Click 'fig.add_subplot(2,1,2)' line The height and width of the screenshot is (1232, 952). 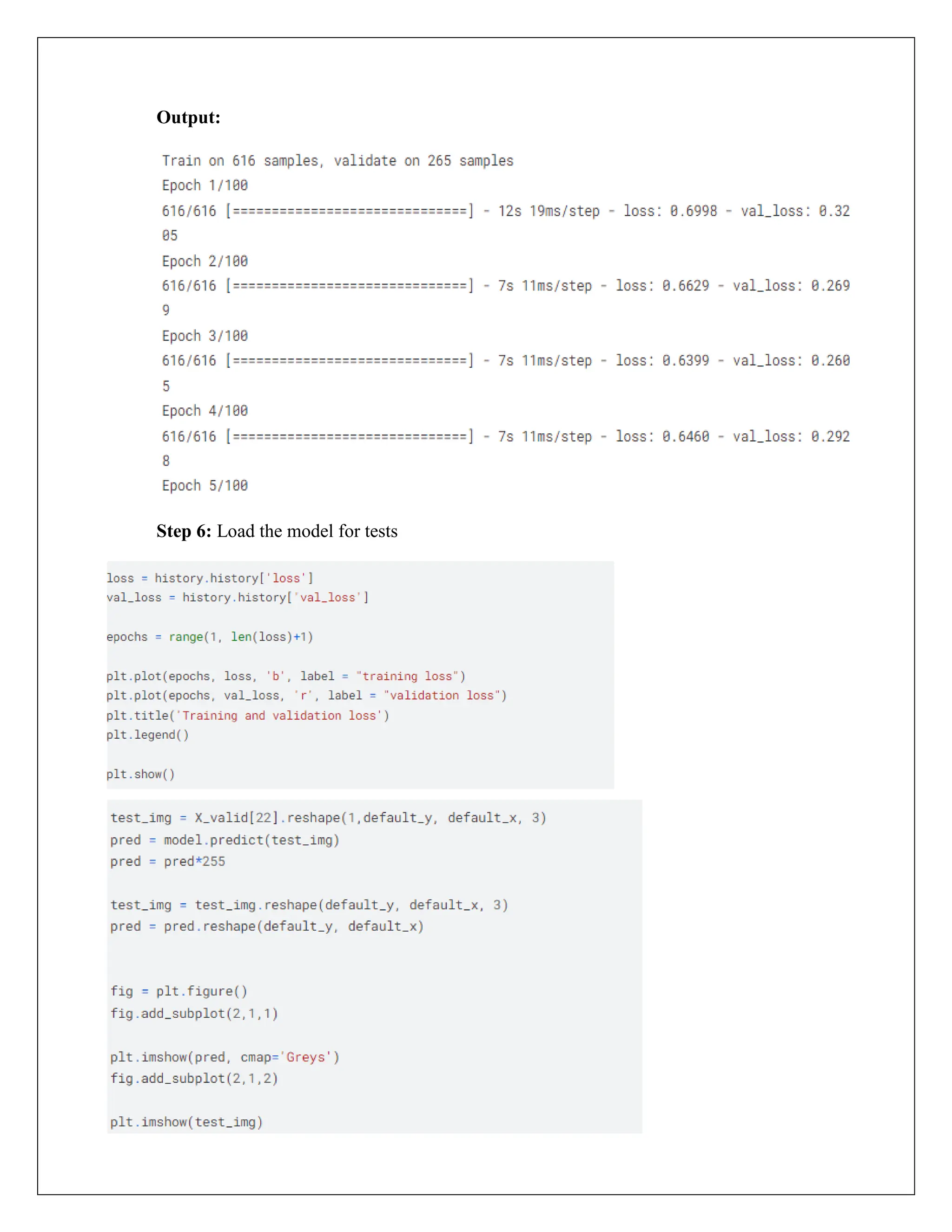pos(194,1079)
